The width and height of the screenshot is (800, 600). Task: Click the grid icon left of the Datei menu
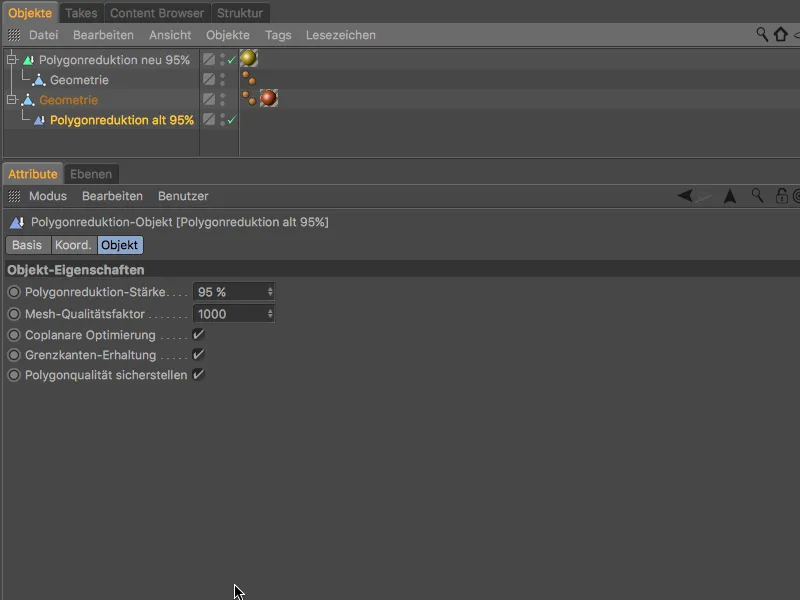[x=14, y=34]
